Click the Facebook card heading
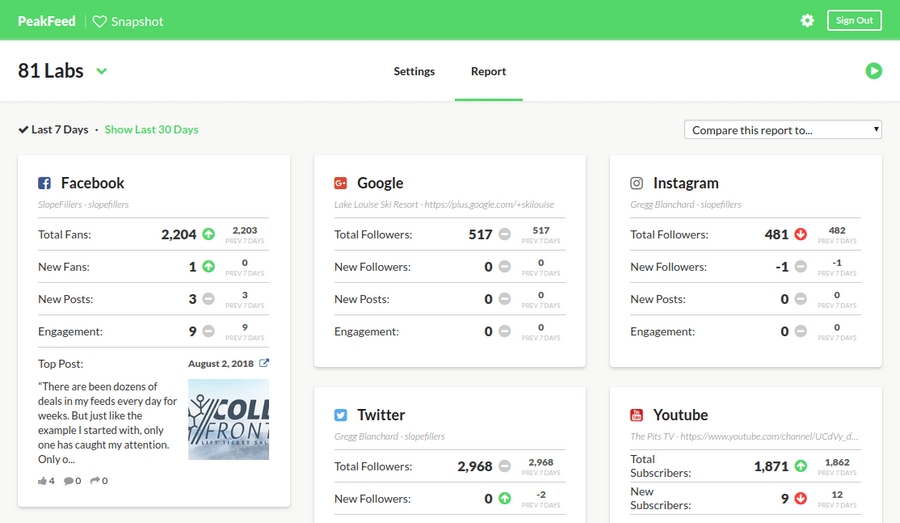This screenshot has height=523, width=900. 92,183
